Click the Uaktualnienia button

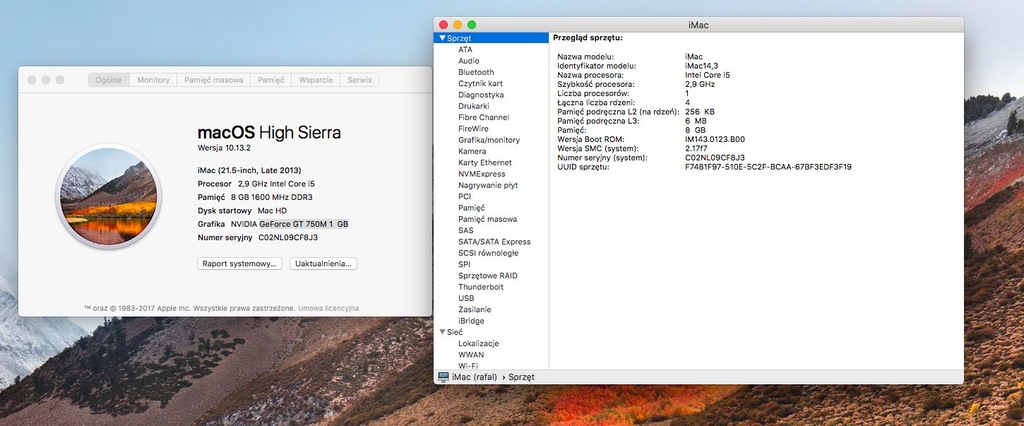tap(323, 264)
